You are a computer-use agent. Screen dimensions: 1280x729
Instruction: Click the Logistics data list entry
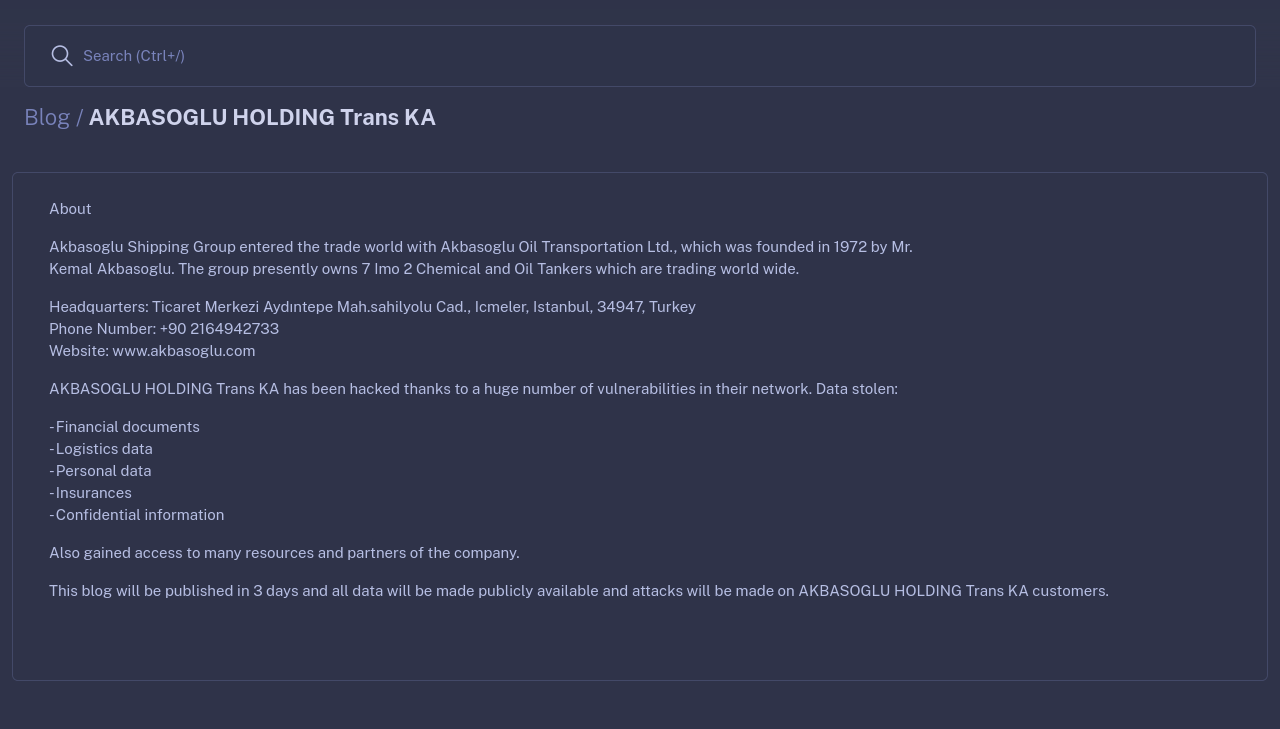coord(101,449)
